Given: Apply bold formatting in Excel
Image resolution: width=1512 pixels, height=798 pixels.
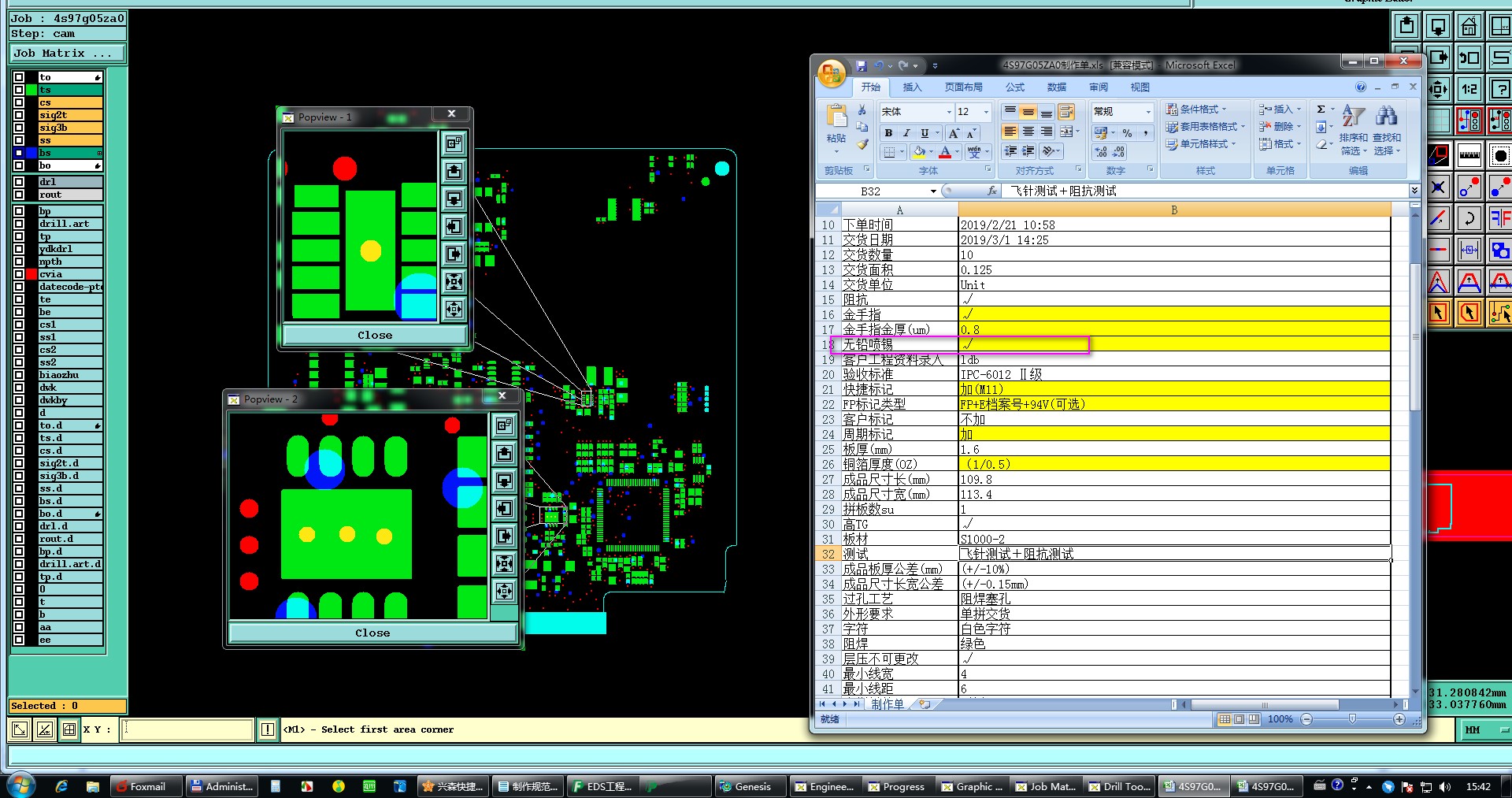Looking at the screenshot, I should click(x=888, y=133).
